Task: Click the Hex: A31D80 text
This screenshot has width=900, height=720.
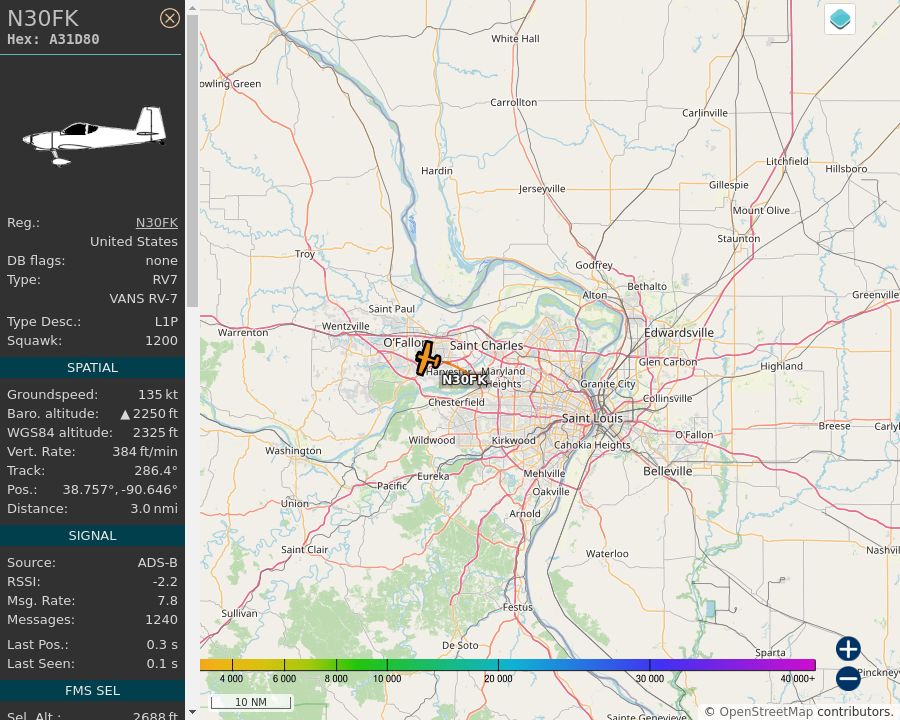Action: [53, 39]
